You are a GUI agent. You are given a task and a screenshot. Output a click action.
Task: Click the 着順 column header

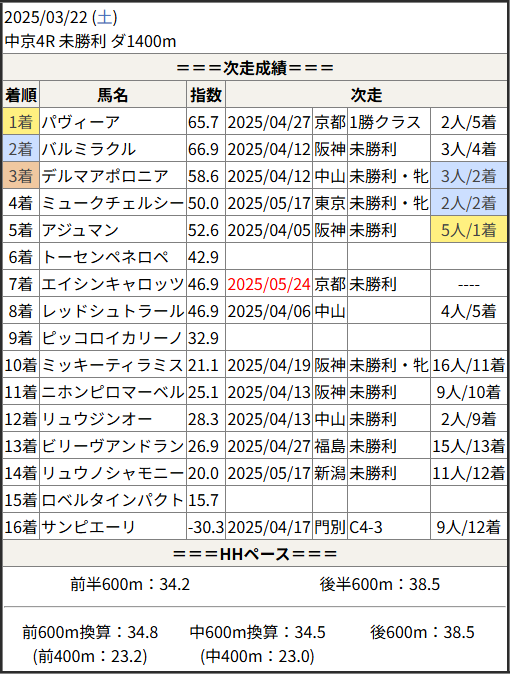coord(21,95)
